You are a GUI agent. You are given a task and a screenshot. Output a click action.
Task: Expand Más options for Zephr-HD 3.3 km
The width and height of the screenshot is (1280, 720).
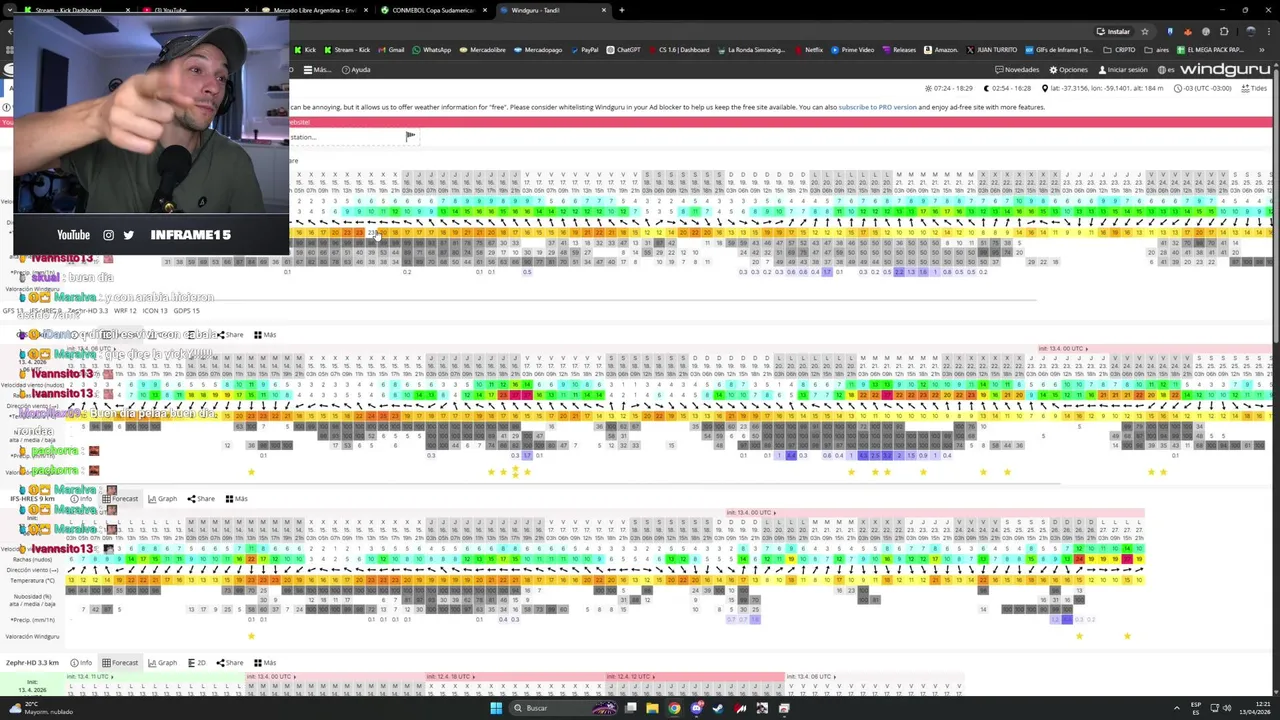coord(265,662)
